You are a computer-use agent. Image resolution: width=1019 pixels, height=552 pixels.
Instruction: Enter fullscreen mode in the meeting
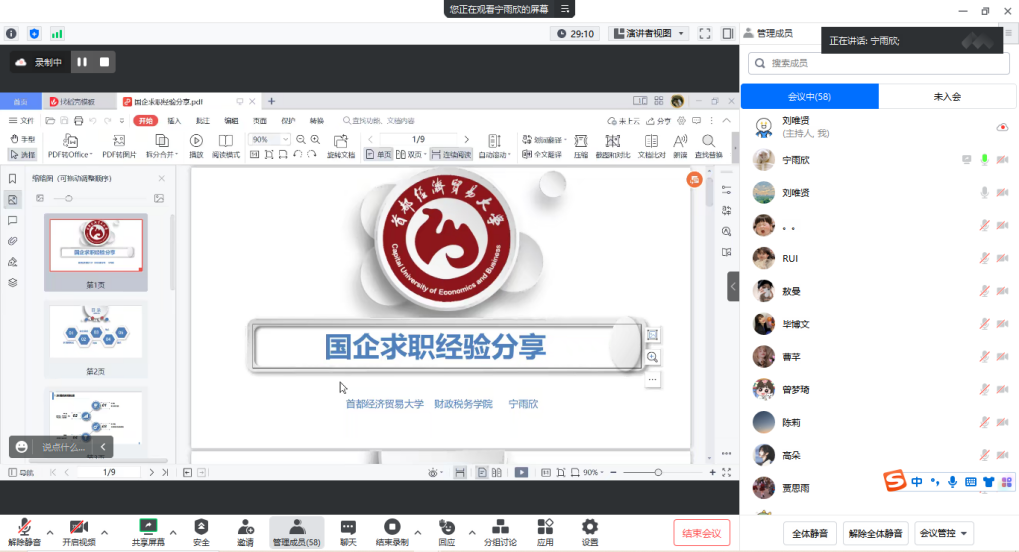[x=704, y=34]
